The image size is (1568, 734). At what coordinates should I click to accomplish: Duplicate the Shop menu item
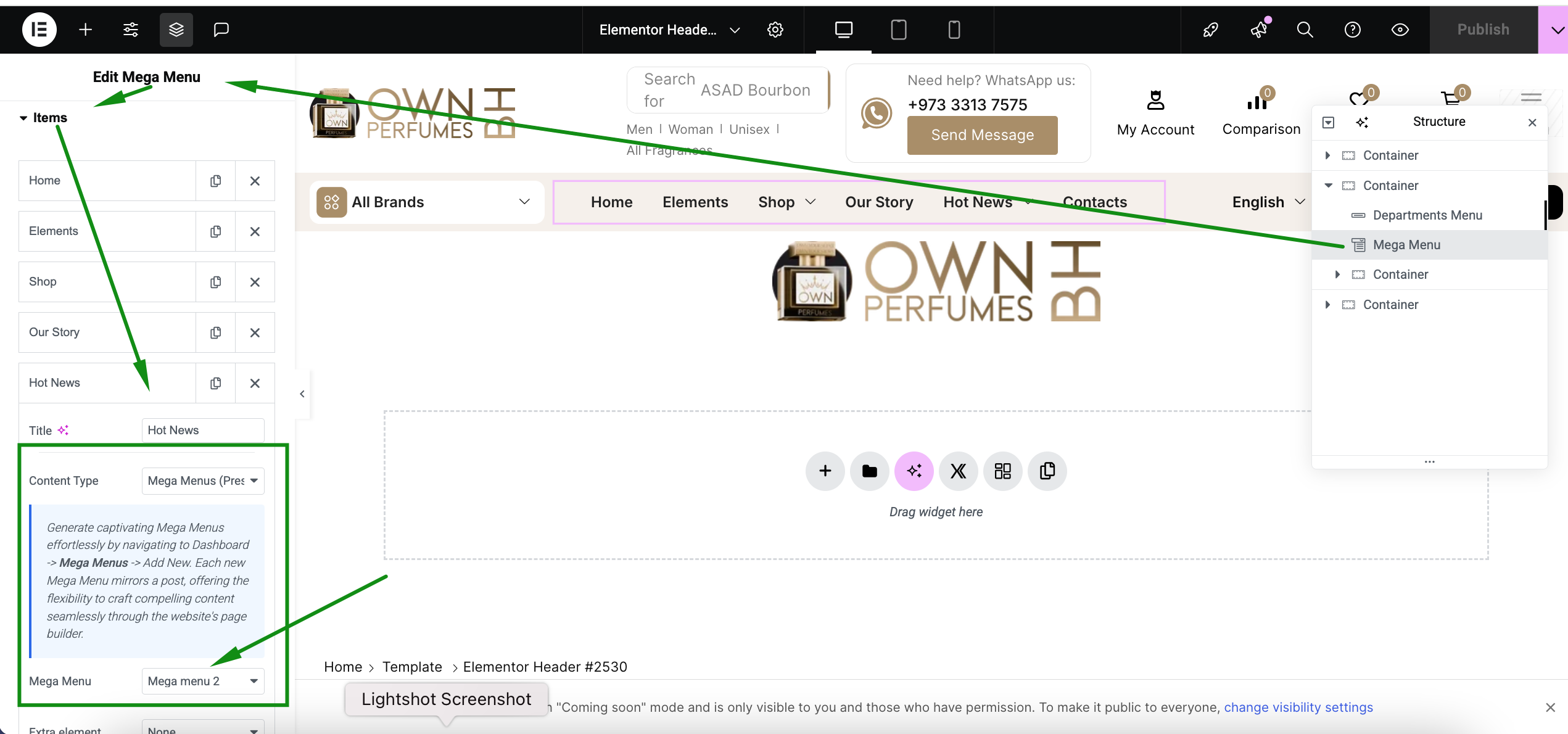tap(215, 282)
